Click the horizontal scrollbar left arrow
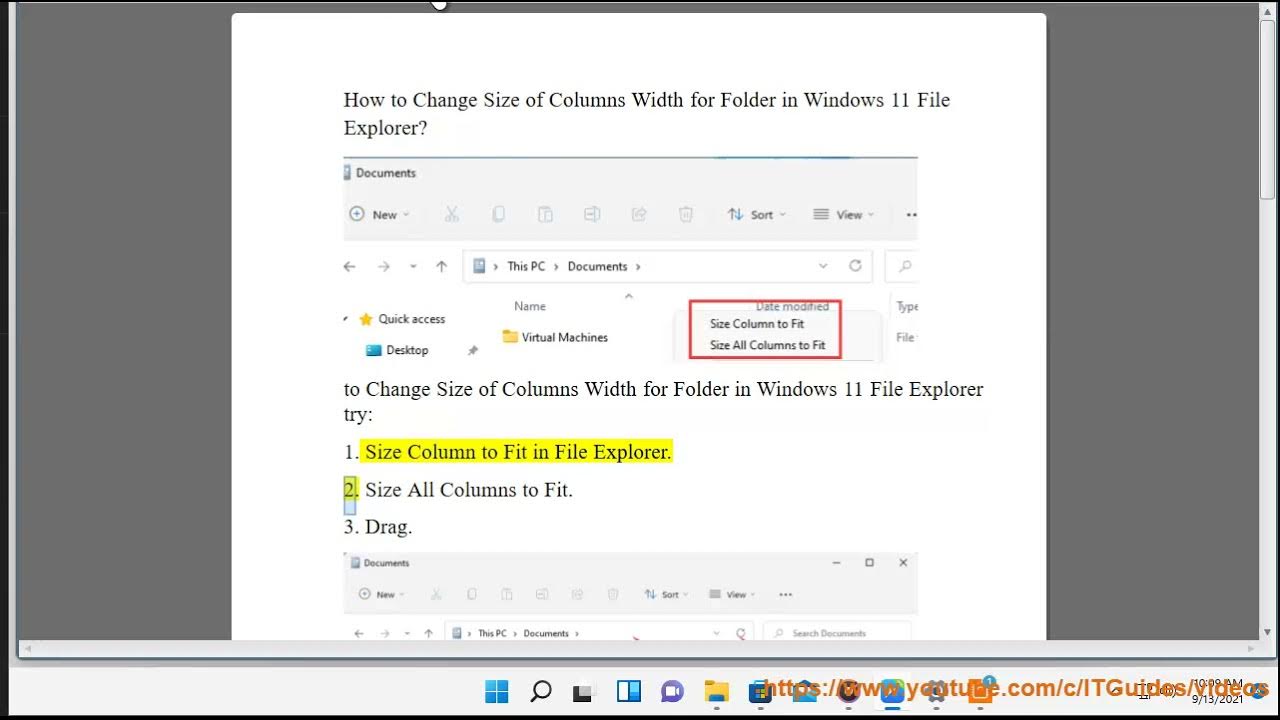Viewport: 1280px width, 720px height. (x=26, y=650)
